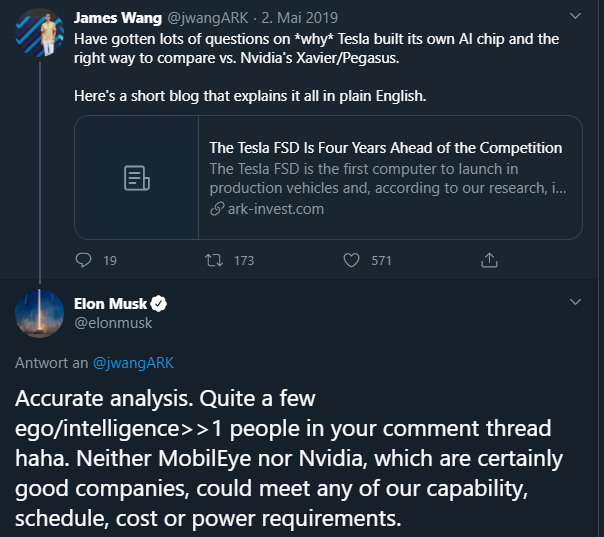The image size is (604, 537).
Task: Click Elon Musk's verified badge
Action: 158,304
